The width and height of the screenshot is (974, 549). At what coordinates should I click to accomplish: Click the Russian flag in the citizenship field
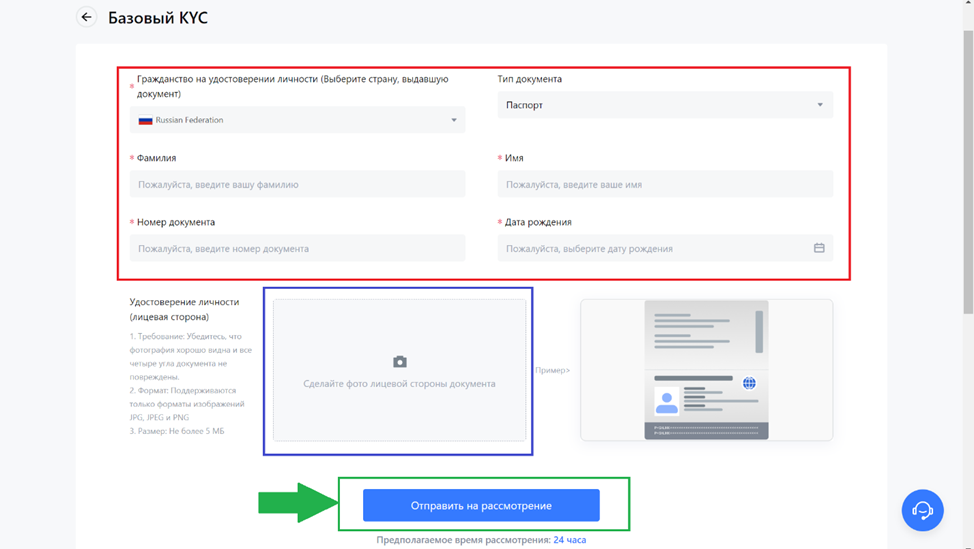(145, 120)
